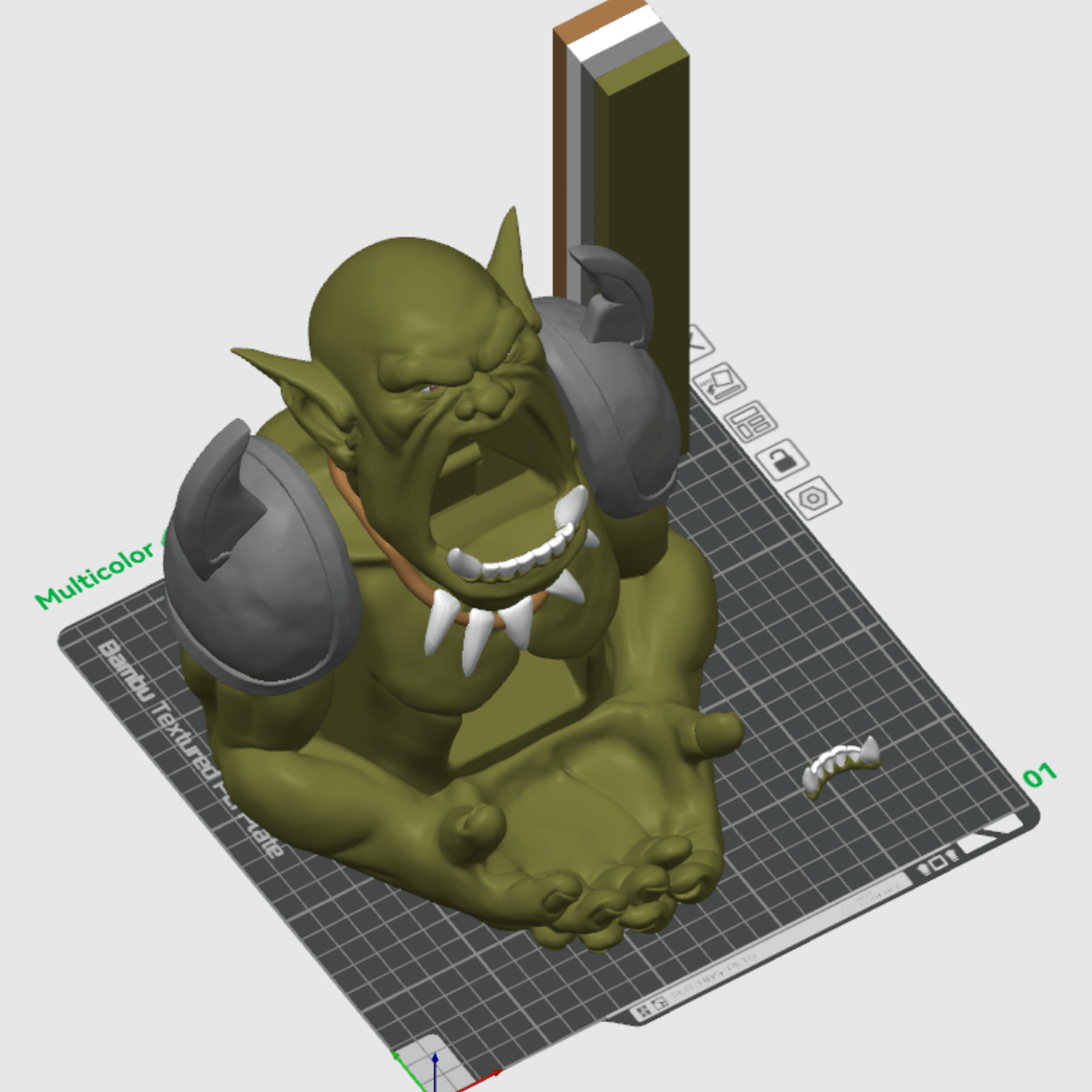The image size is (1092, 1092).
Task: Arrange objects on this plate
Action: 750,421
